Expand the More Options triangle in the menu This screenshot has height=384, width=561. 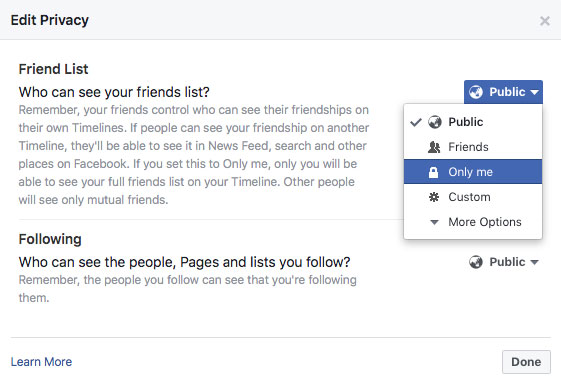click(434, 222)
